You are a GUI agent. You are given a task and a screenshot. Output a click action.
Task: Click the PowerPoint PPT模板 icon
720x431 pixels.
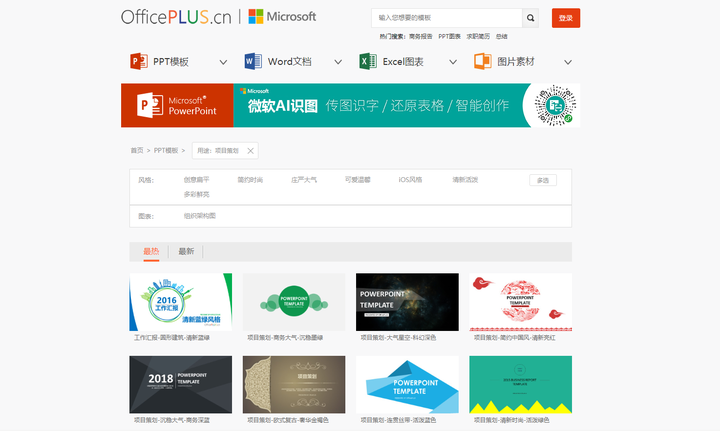pyautogui.click(x=139, y=62)
